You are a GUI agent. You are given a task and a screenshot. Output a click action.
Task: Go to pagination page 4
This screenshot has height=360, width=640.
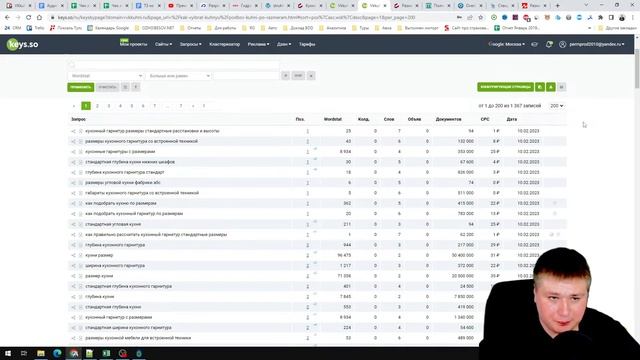120,106
